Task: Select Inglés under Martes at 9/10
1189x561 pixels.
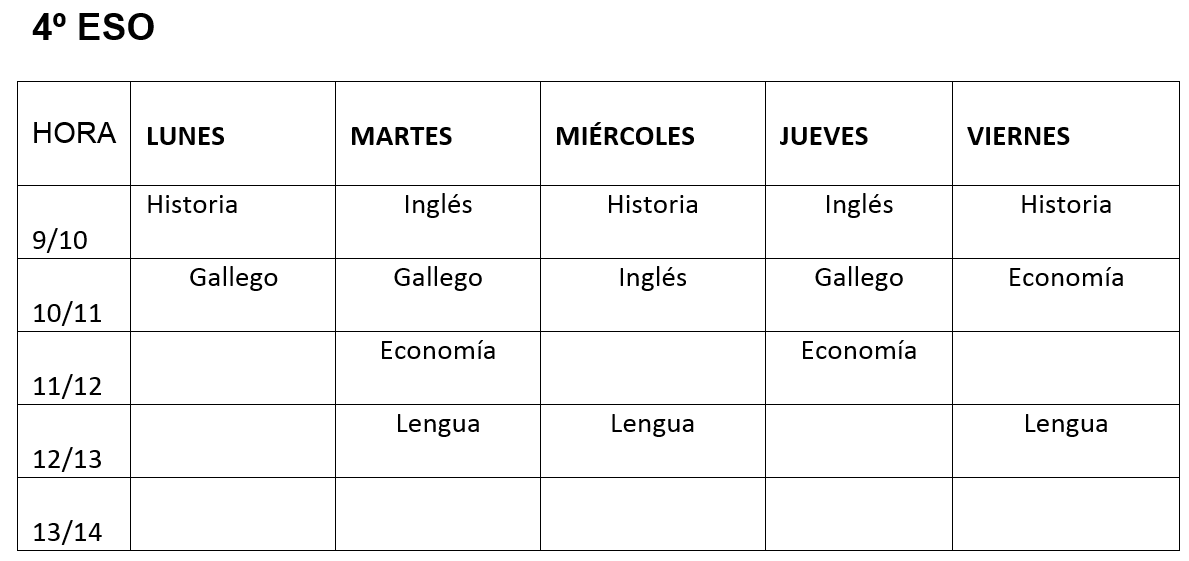Action: pyautogui.click(x=438, y=205)
